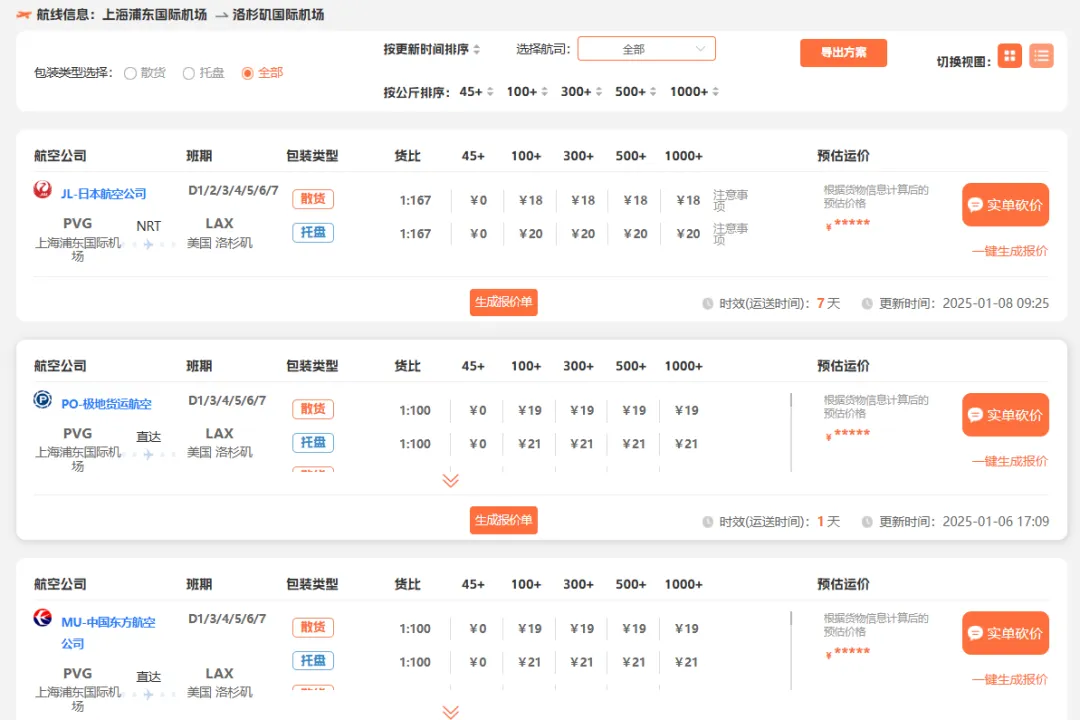Switch to grid view icon
This screenshot has height=720, width=1080.
pyautogui.click(x=1010, y=56)
